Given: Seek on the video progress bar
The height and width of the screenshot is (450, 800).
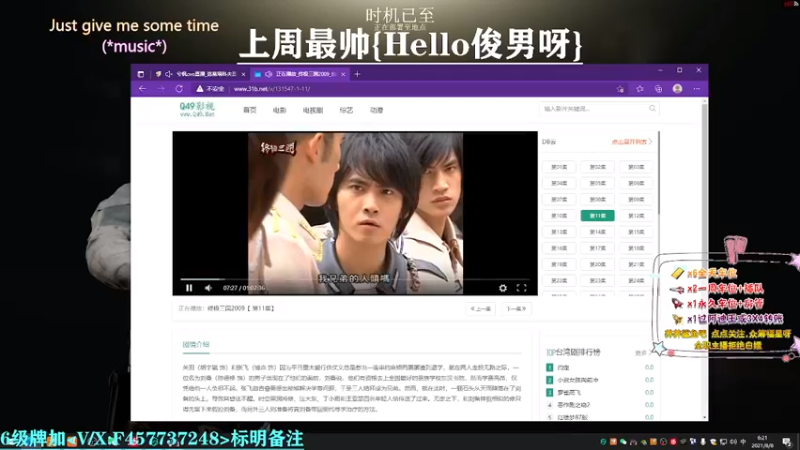Looking at the screenshot, I should click(355, 279).
